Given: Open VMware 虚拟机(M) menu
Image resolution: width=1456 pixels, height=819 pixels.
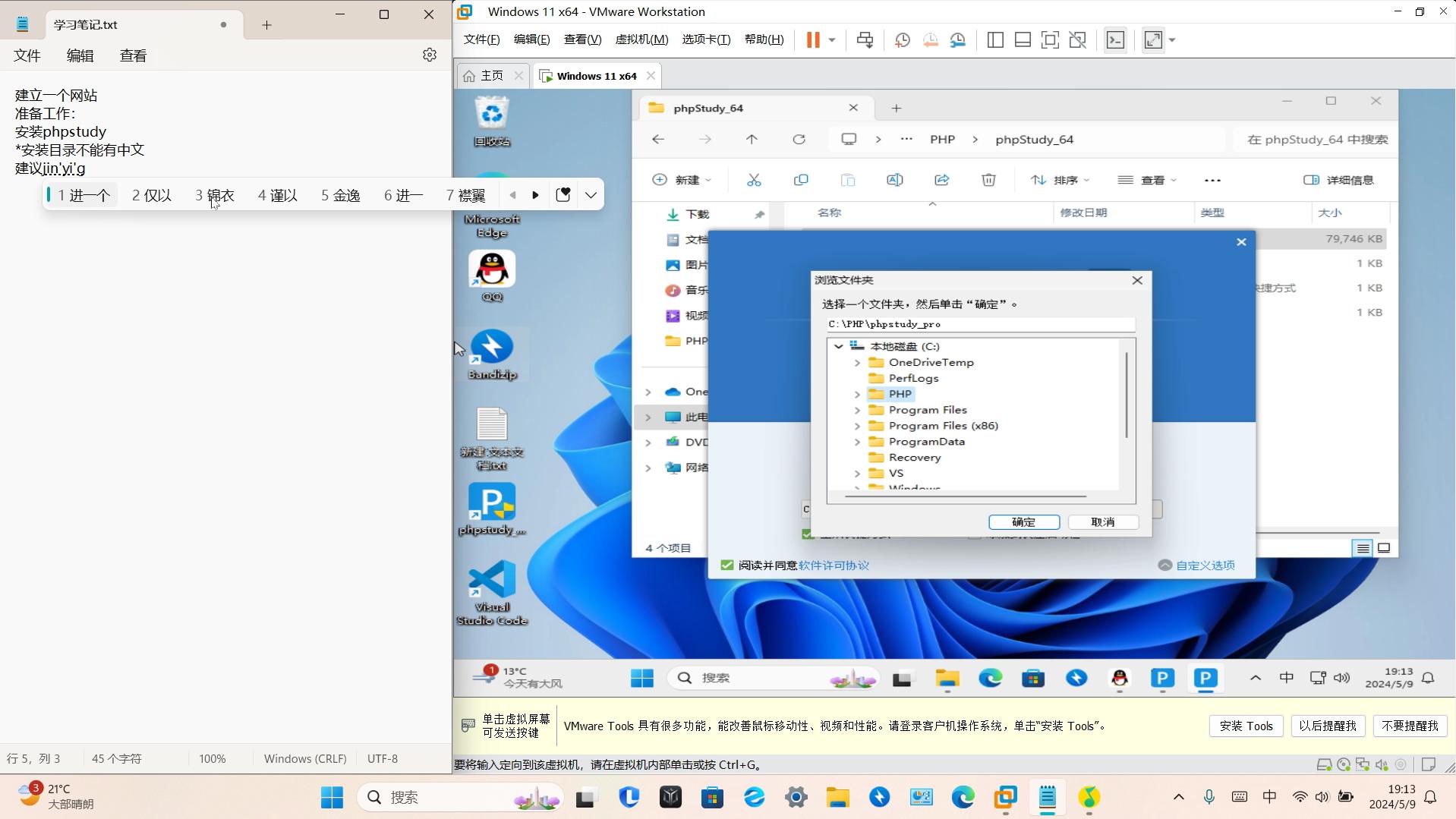Looking at the screenshot, I should [641, 39].
